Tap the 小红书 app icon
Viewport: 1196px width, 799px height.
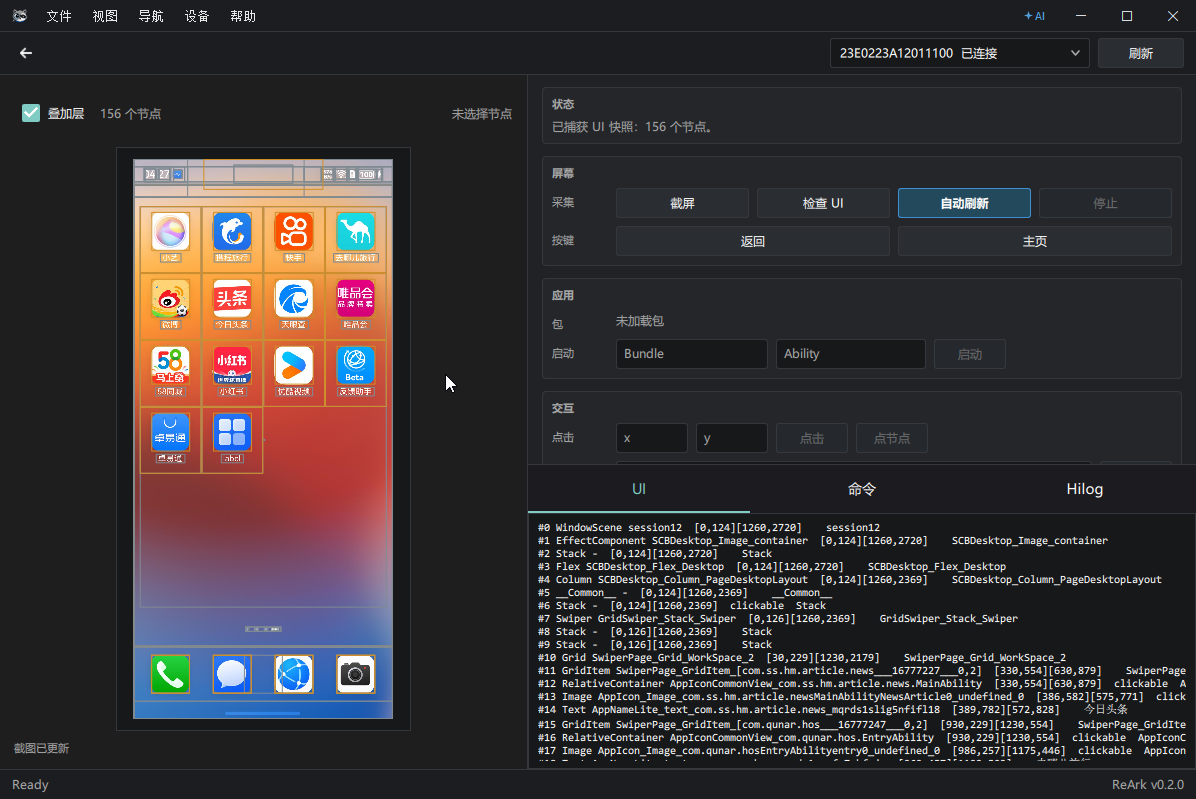pos(232,365)
